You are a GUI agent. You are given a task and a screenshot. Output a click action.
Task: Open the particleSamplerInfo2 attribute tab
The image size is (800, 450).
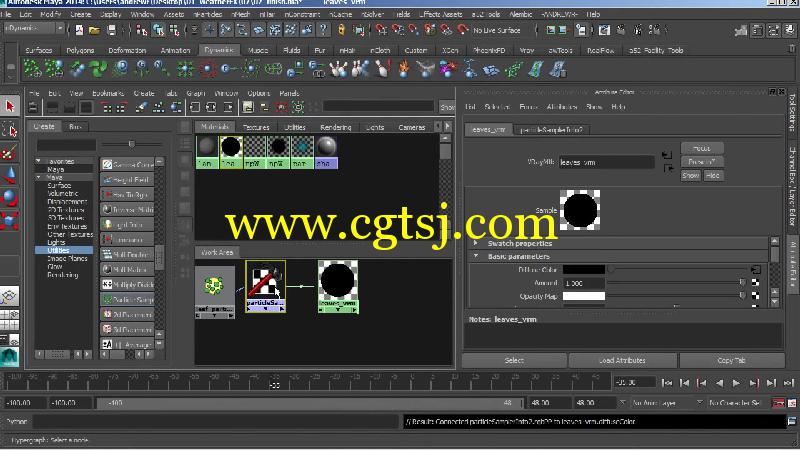[551, 130]
